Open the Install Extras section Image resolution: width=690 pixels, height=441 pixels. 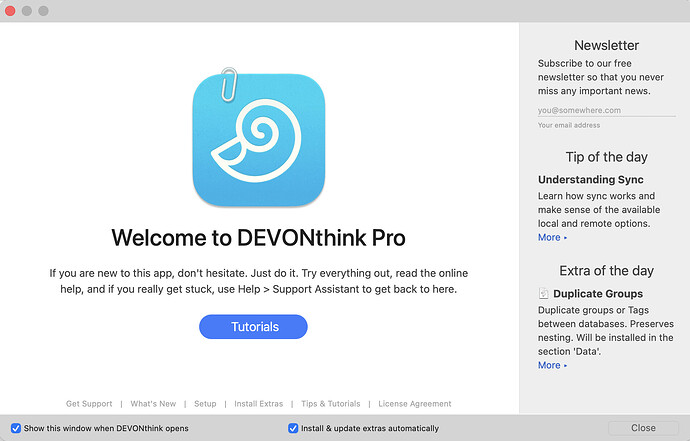coord(259,404)
